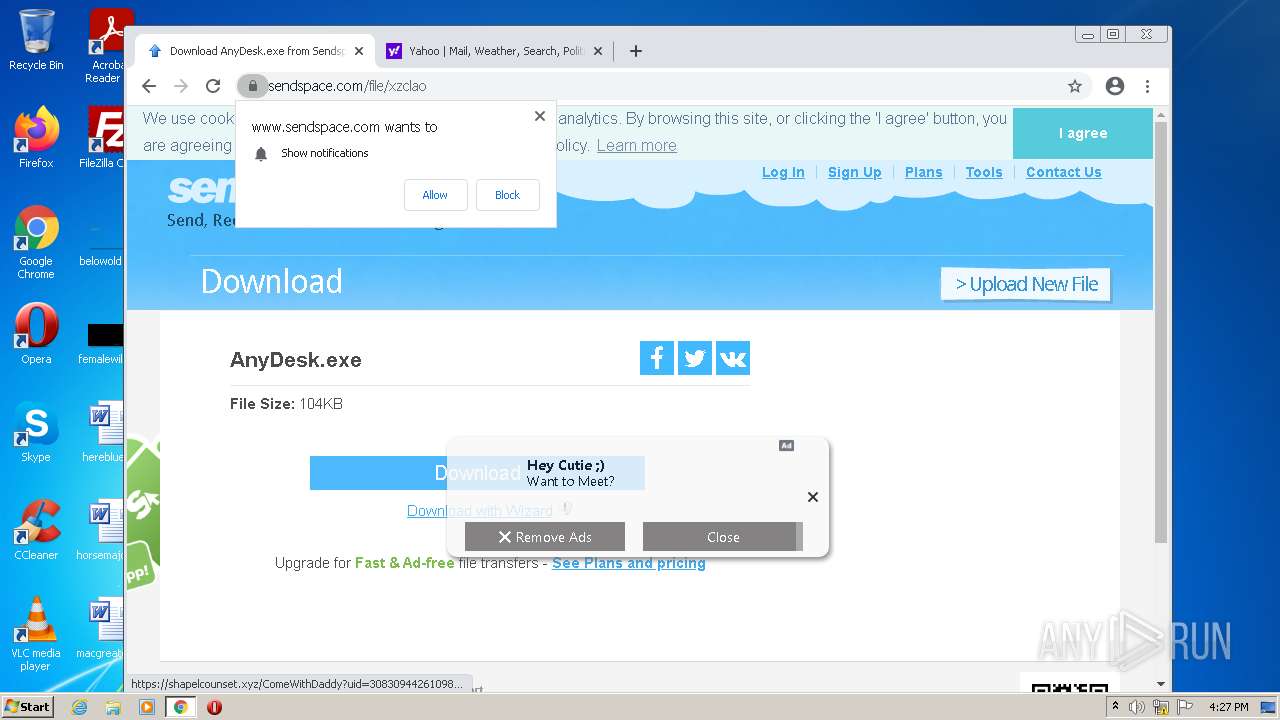The height and width of the screenshot is (720, 1280).
Task: Open the Contact Us link
Action: point(1063,172)
